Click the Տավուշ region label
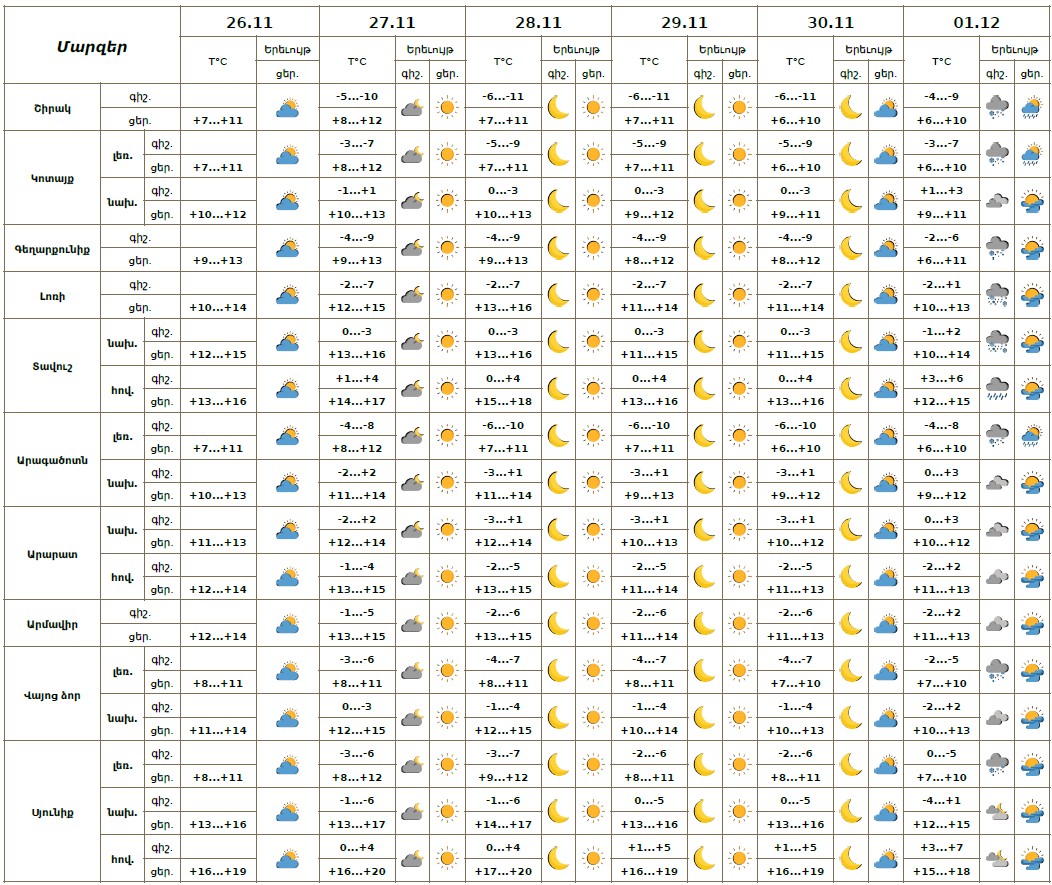 coord(50,366)
